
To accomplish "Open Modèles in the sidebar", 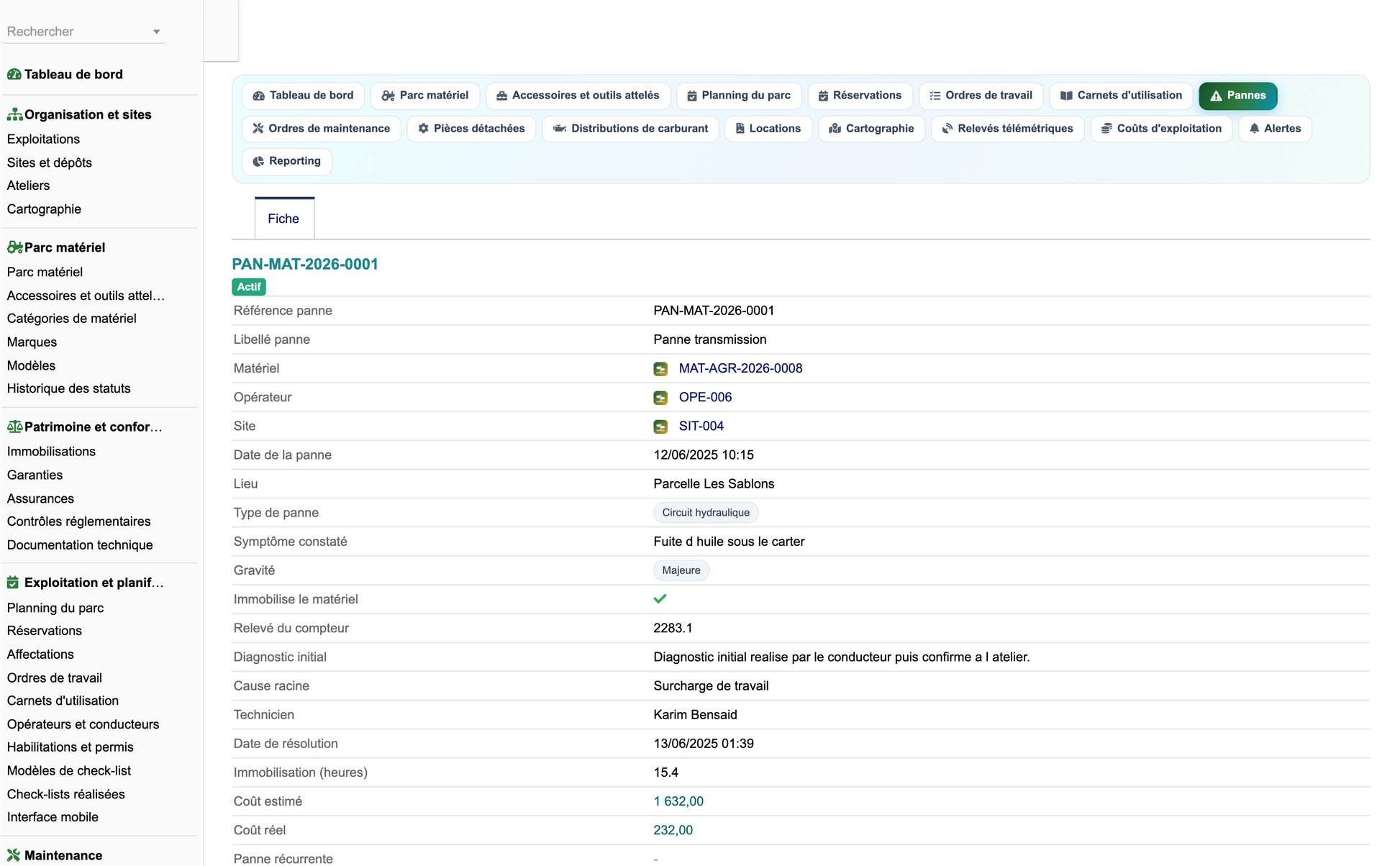I will point(31,365).
